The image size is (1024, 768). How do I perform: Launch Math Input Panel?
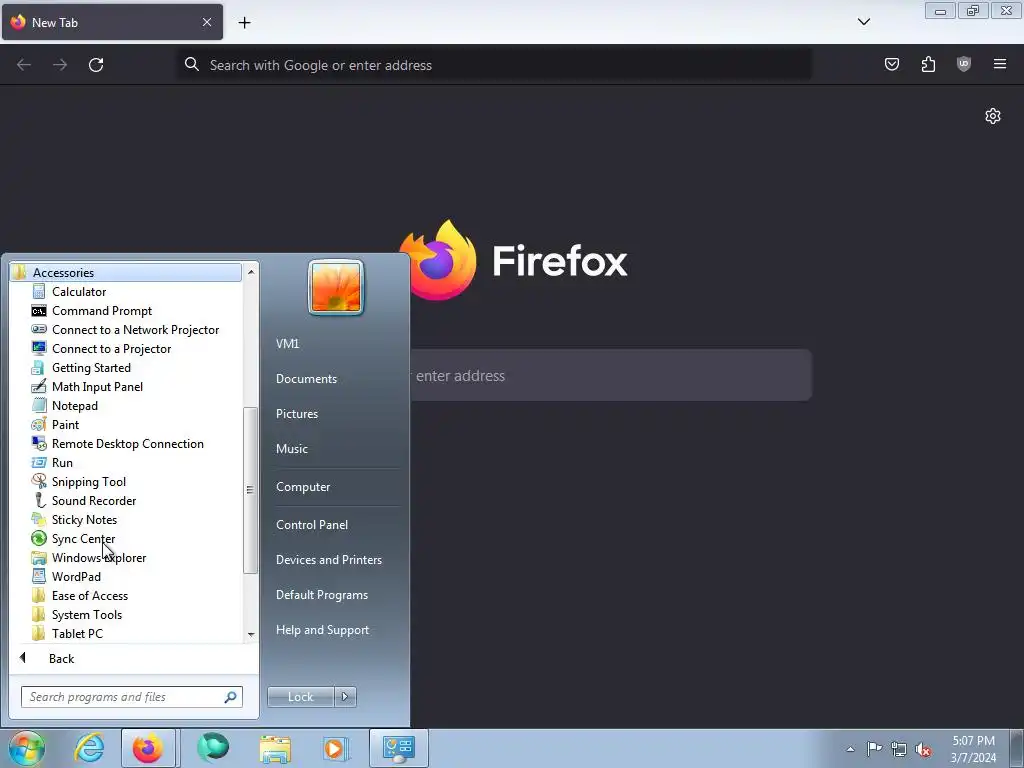coord(87,387)
